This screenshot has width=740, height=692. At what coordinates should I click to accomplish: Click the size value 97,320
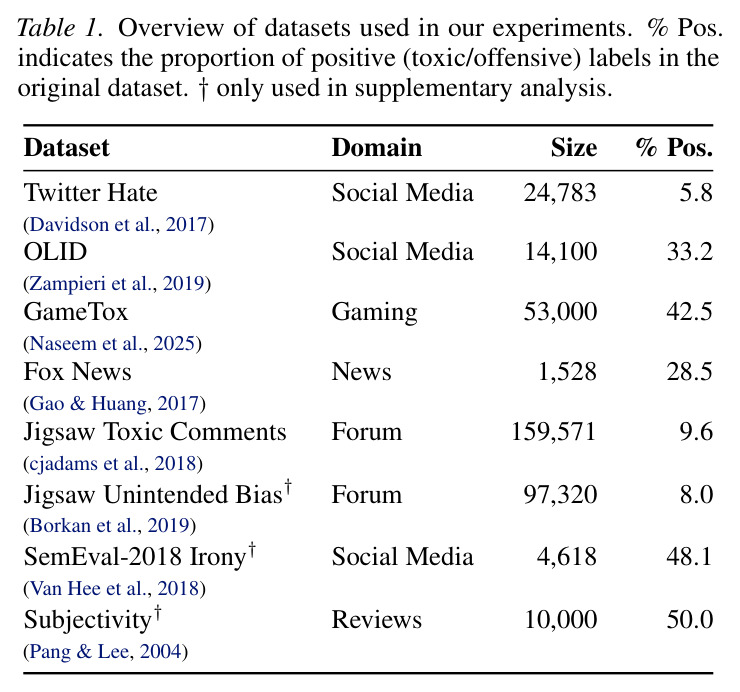pyautogui.click(x=560, y=494)
